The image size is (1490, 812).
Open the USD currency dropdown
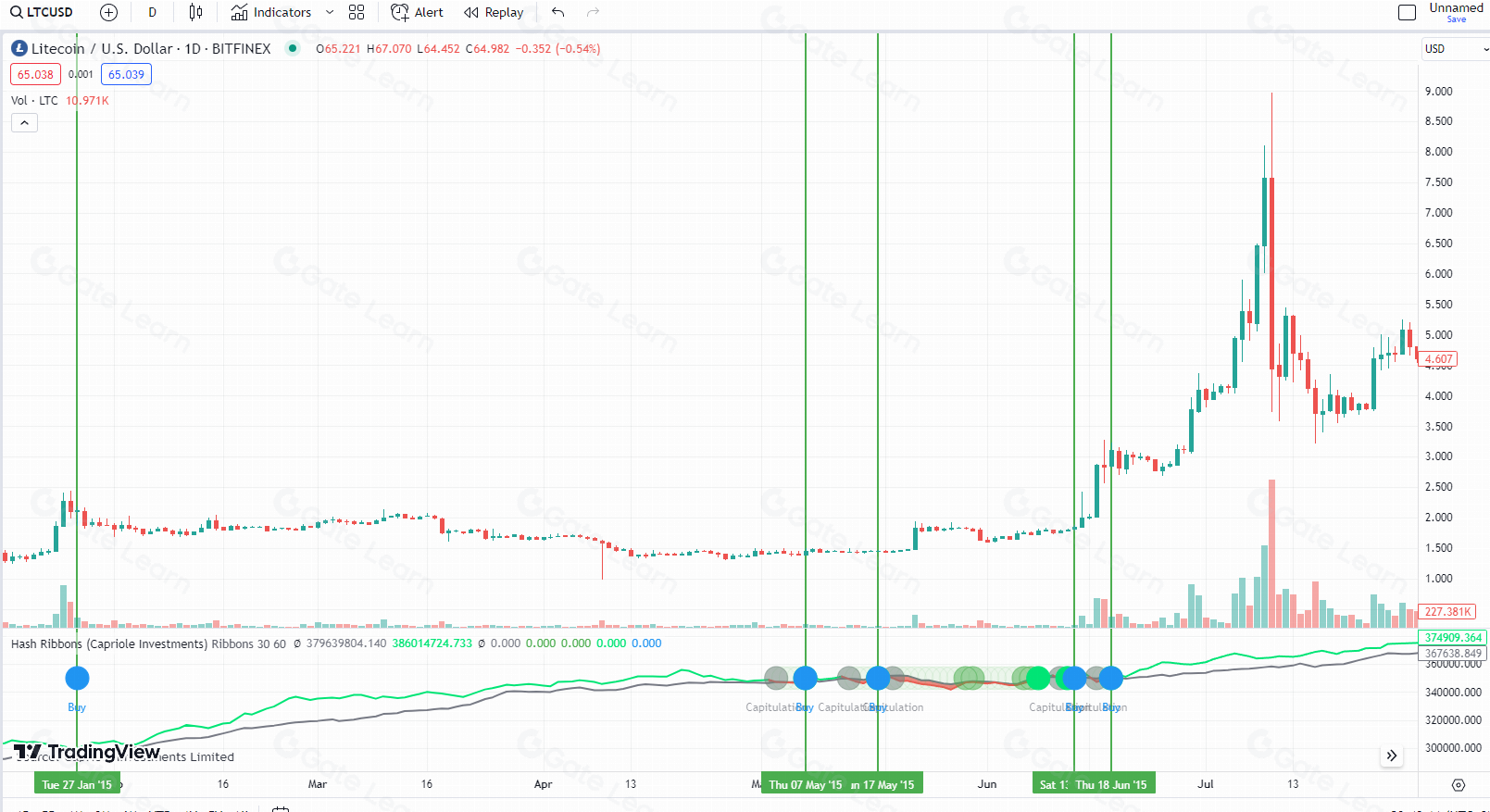(1454, 48)
